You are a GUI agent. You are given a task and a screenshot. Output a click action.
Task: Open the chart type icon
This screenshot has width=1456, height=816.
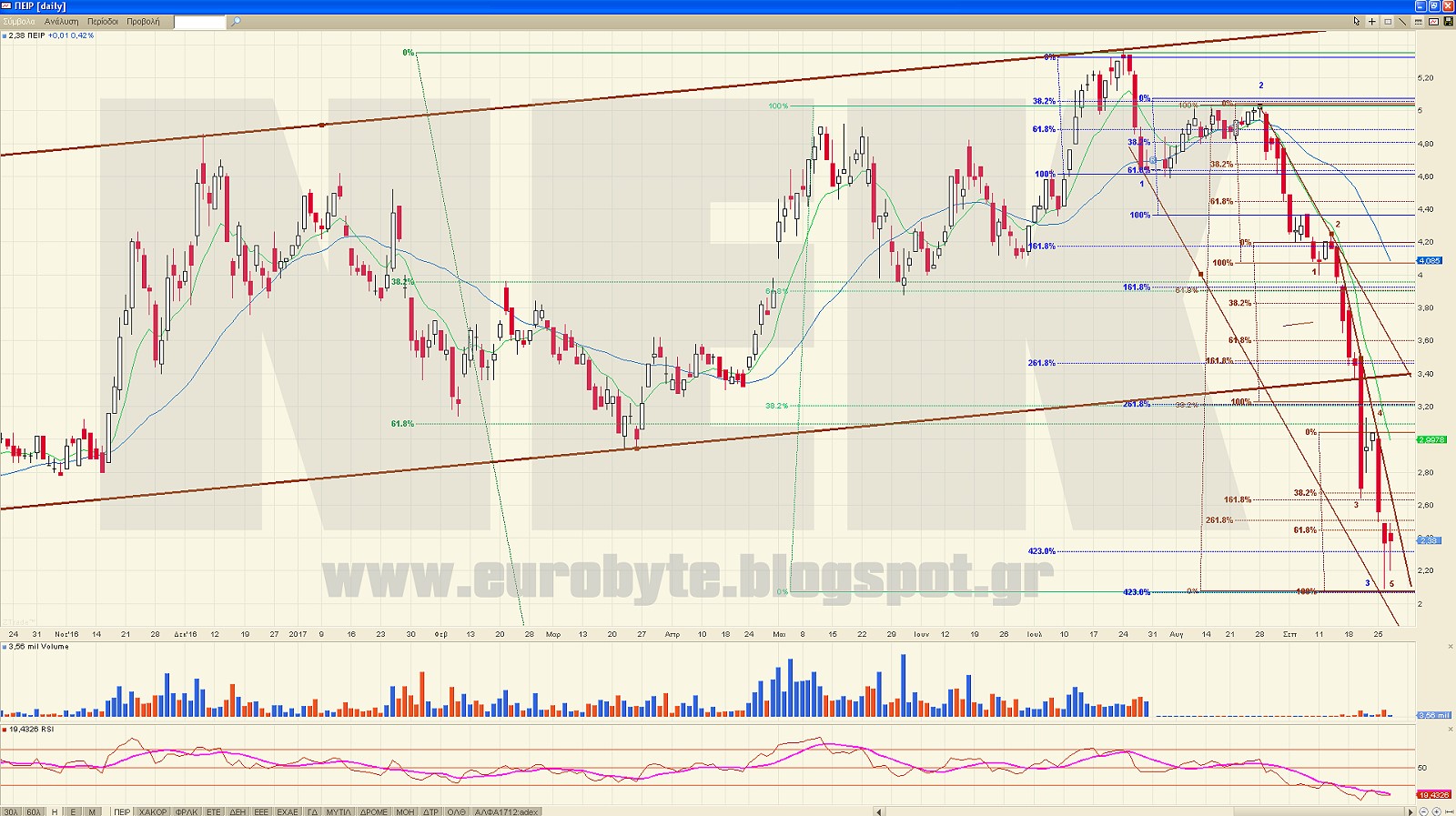[1433, 21]
